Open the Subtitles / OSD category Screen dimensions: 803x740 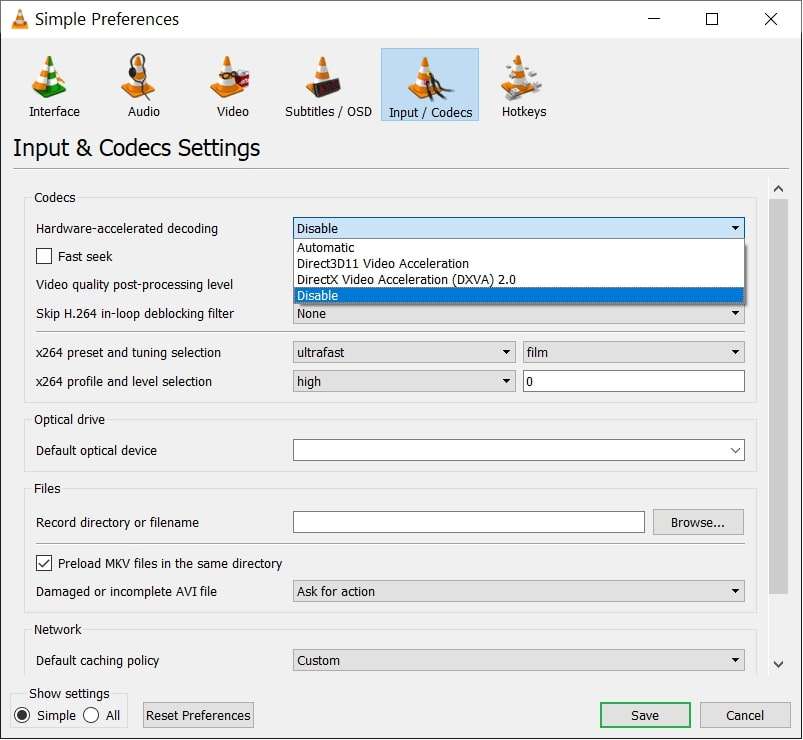click(328, 86)
